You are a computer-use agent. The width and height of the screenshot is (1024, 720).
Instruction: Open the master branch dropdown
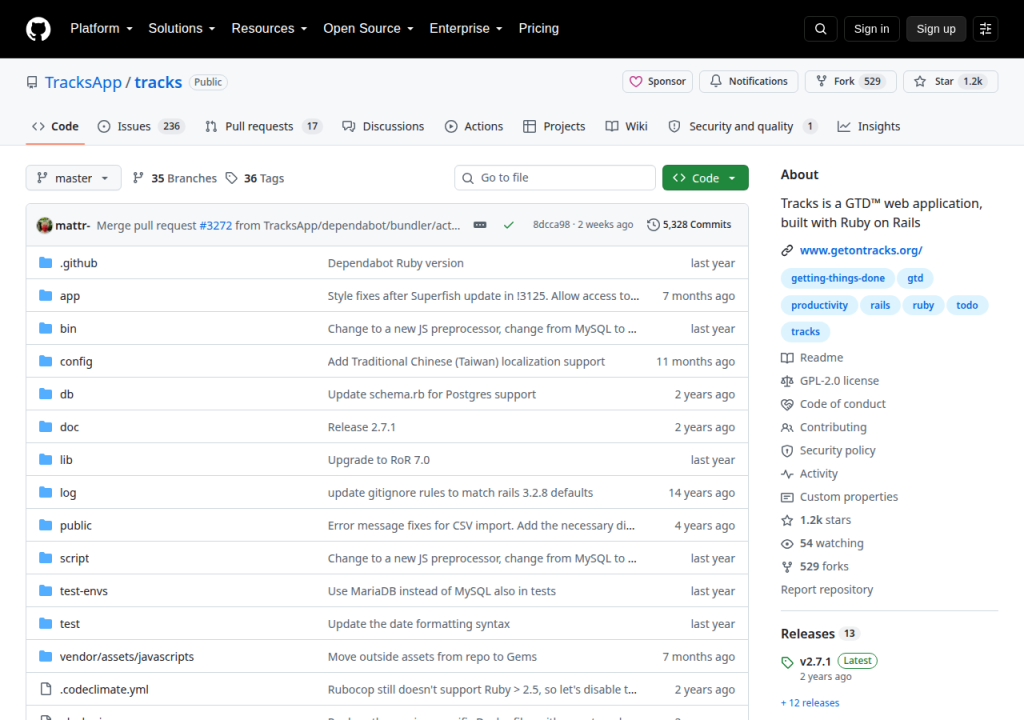click(73, 178)
